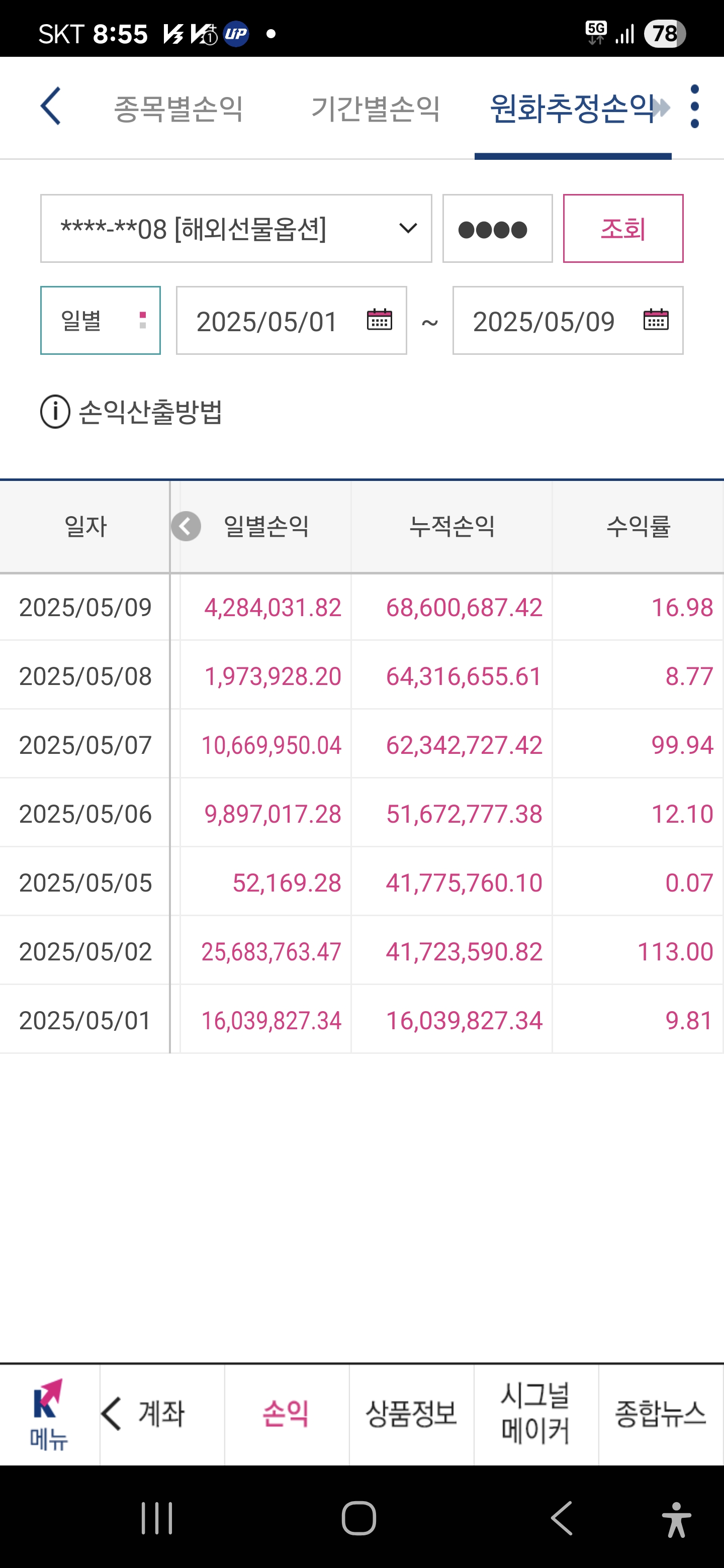
Task: Open the end date calendar icon
Action: 656,320
